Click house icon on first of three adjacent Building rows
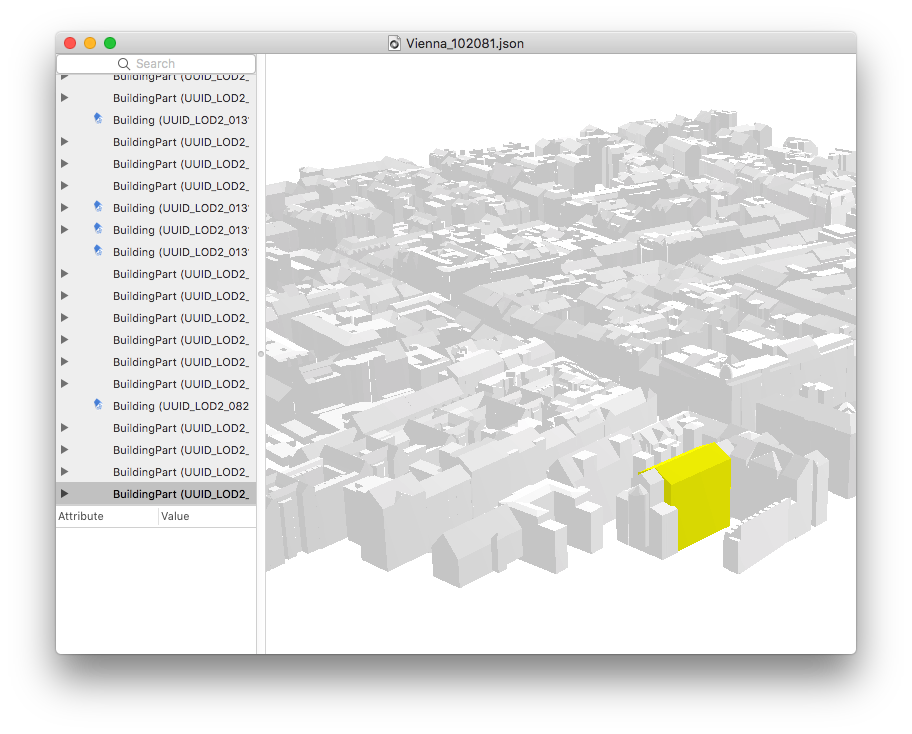The image size is (912, 734). pos(98,207)
